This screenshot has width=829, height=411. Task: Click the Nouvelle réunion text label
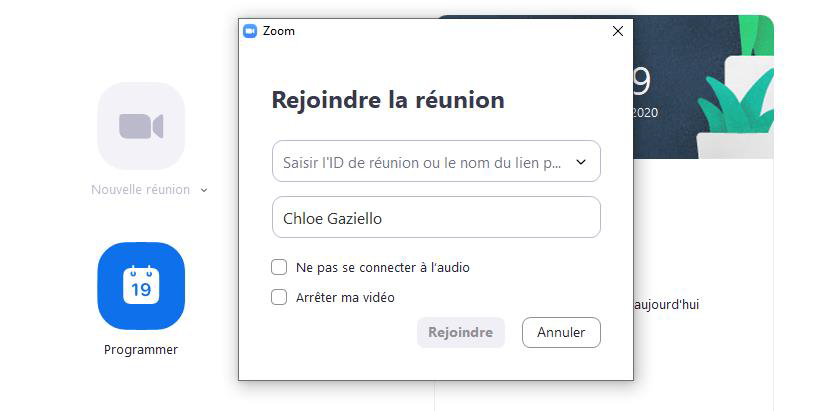point(140,190)
